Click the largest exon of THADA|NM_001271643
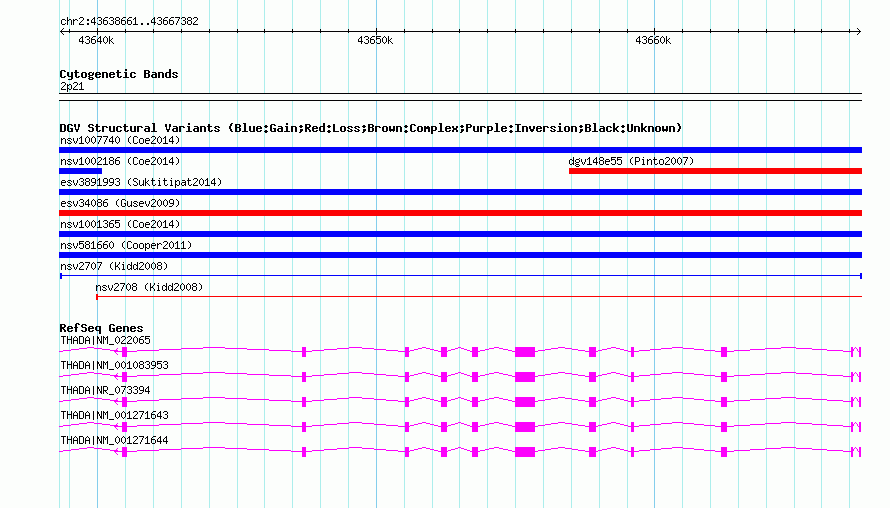The image size is (890, 508). click(x=525, y=427)
